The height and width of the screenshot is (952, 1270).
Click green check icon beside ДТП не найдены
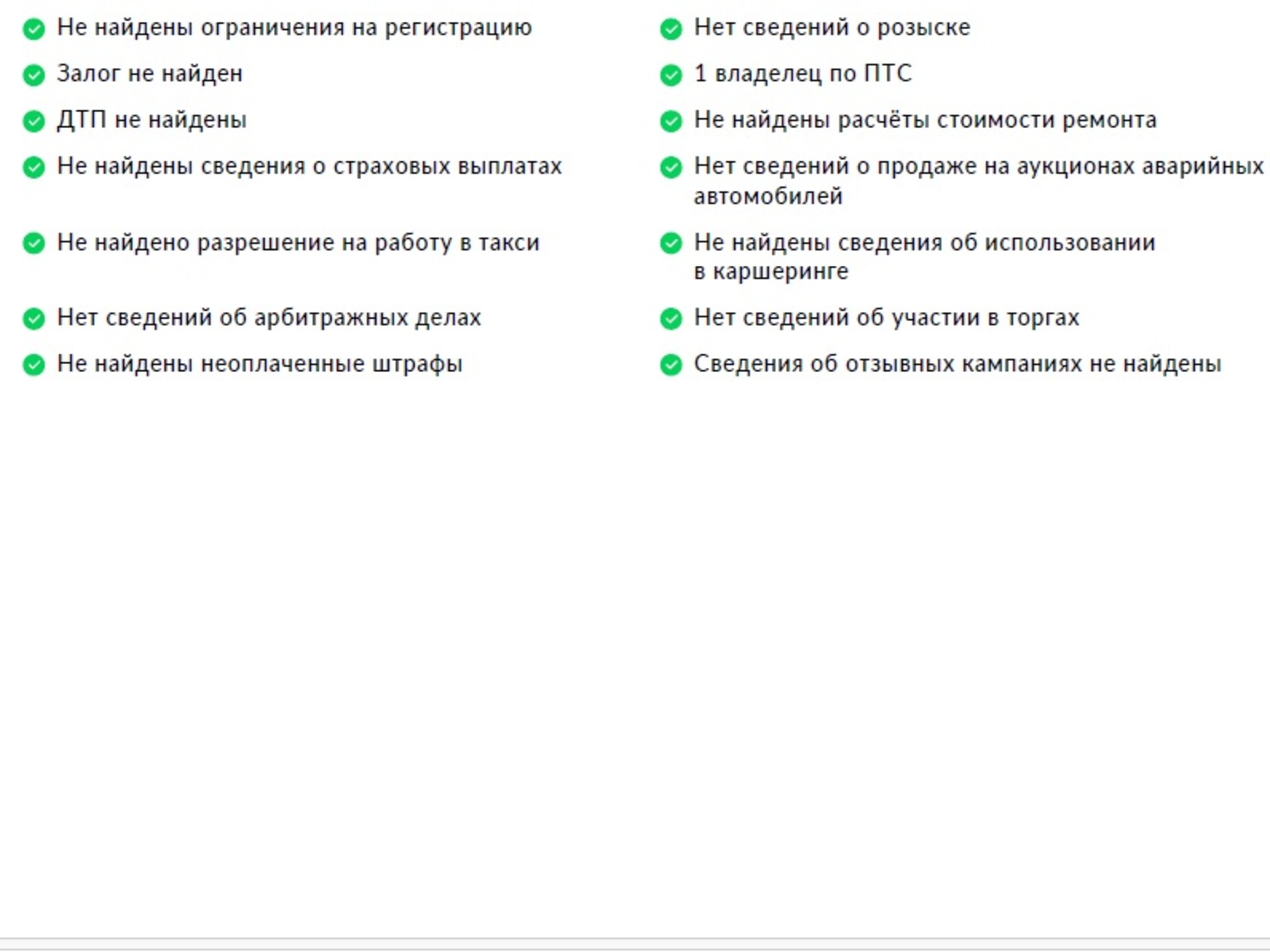pos(34,122)
